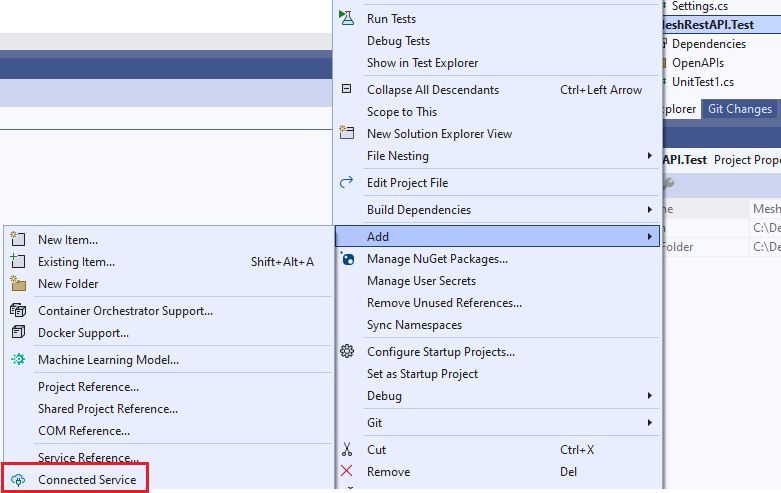781x493 pixels.
Task: Select Project Reference in Add submenu
Action: [x=88, y=387]
